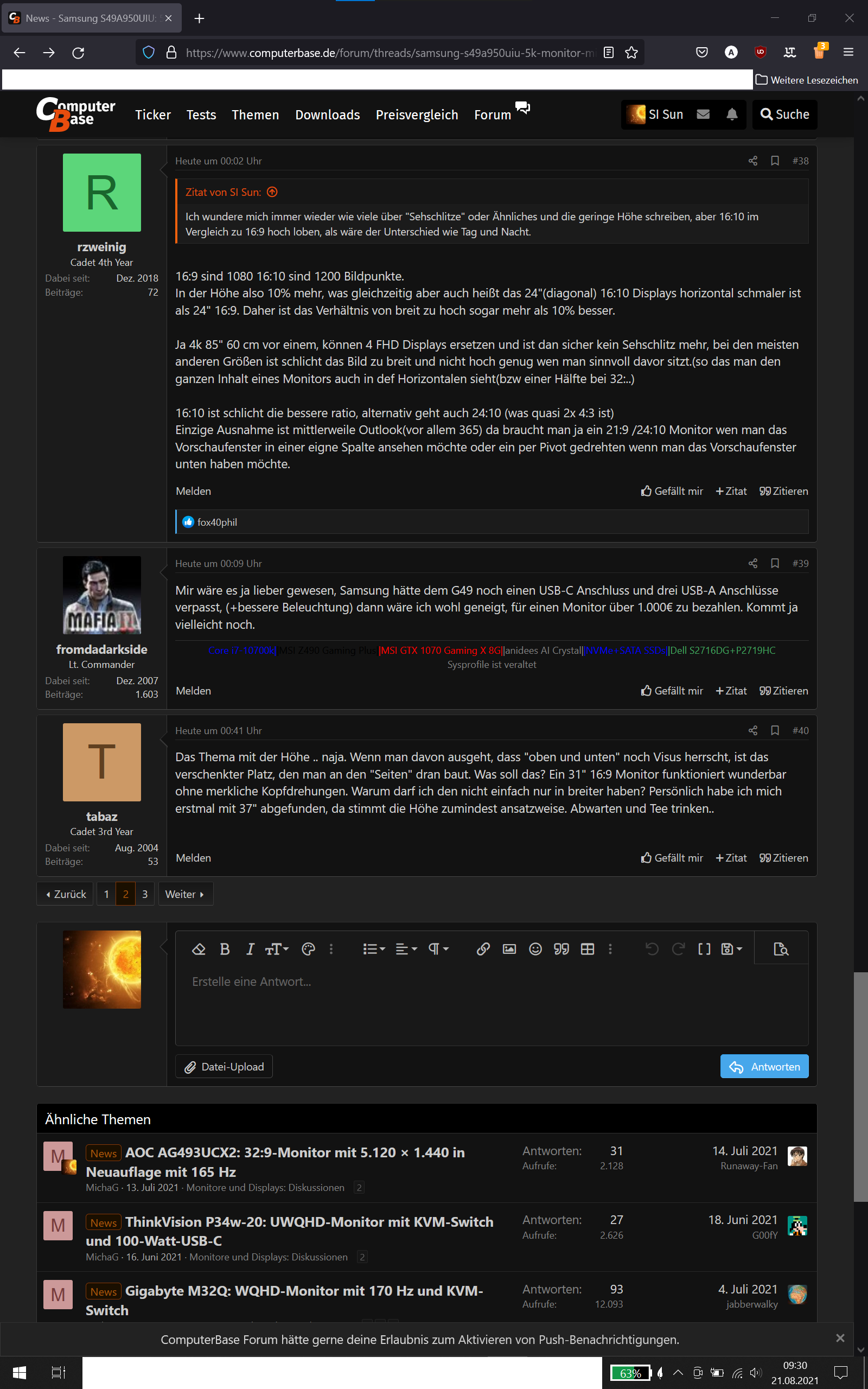Undo the last change in the editor
Screen dimensions: 868x1389
click(x=652, y=949)
